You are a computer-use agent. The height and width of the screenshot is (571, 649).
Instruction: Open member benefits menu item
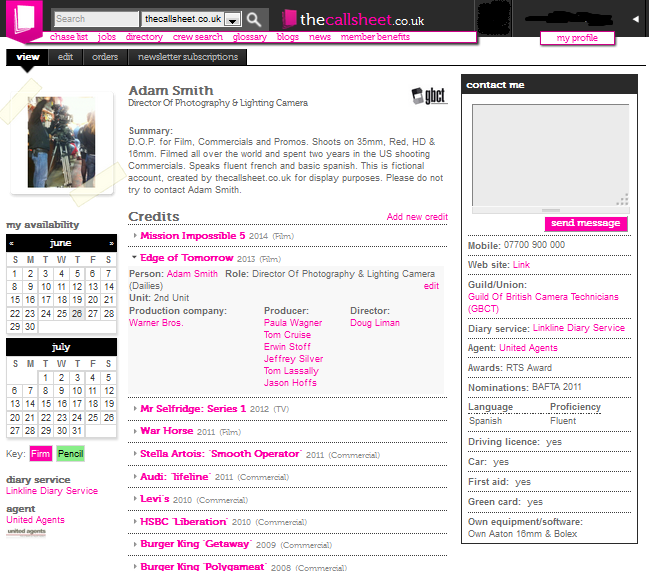point(375,37)
